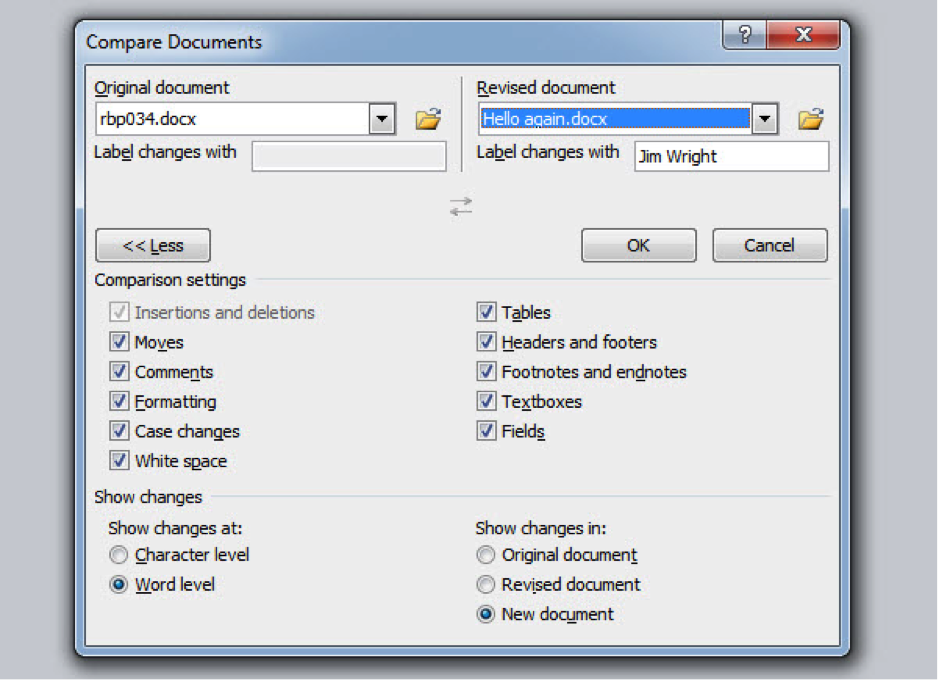
Task: Toggle Headers and footers checkbox
Action: [486, 342]
